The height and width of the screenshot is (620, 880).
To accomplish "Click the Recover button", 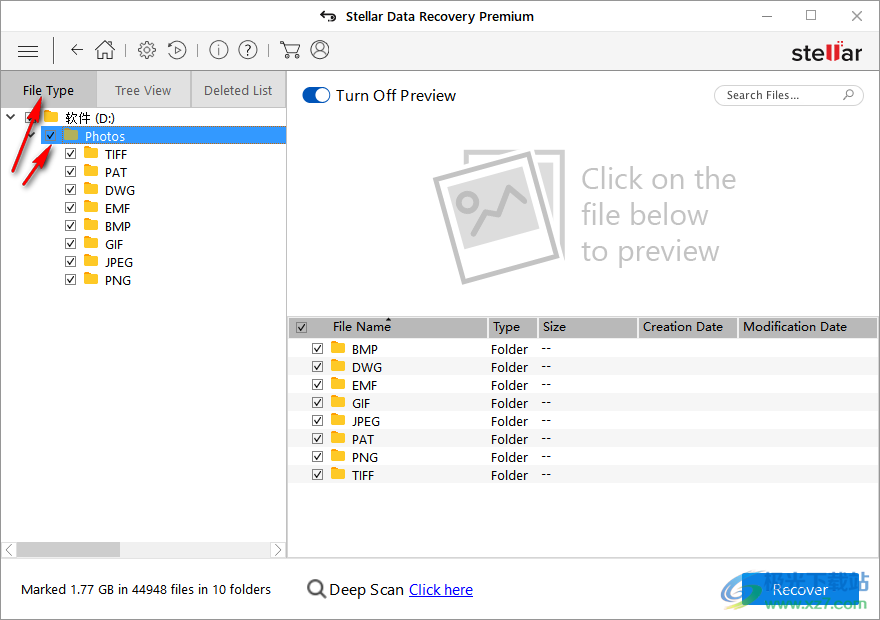I will click(x=800, y=589).
